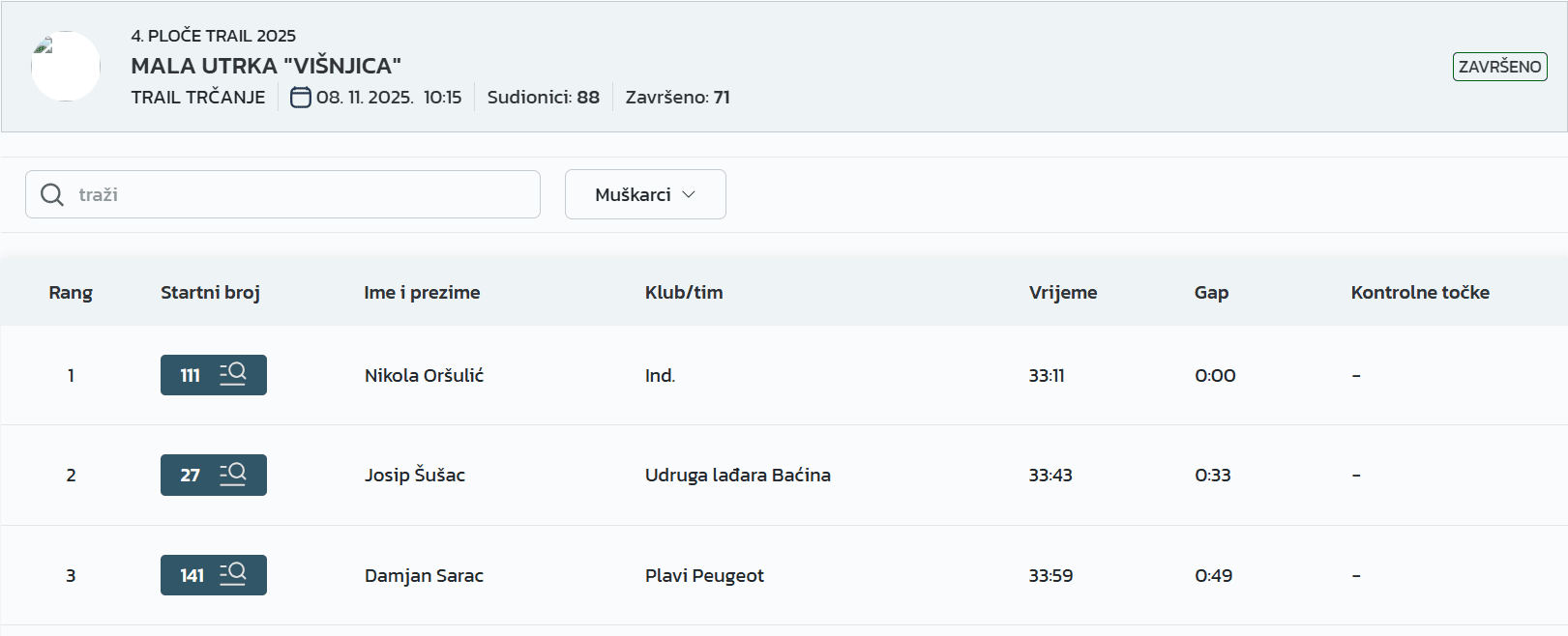Open details for start number 141
Screen dimensions: 1568x636
tap(214, 575)
